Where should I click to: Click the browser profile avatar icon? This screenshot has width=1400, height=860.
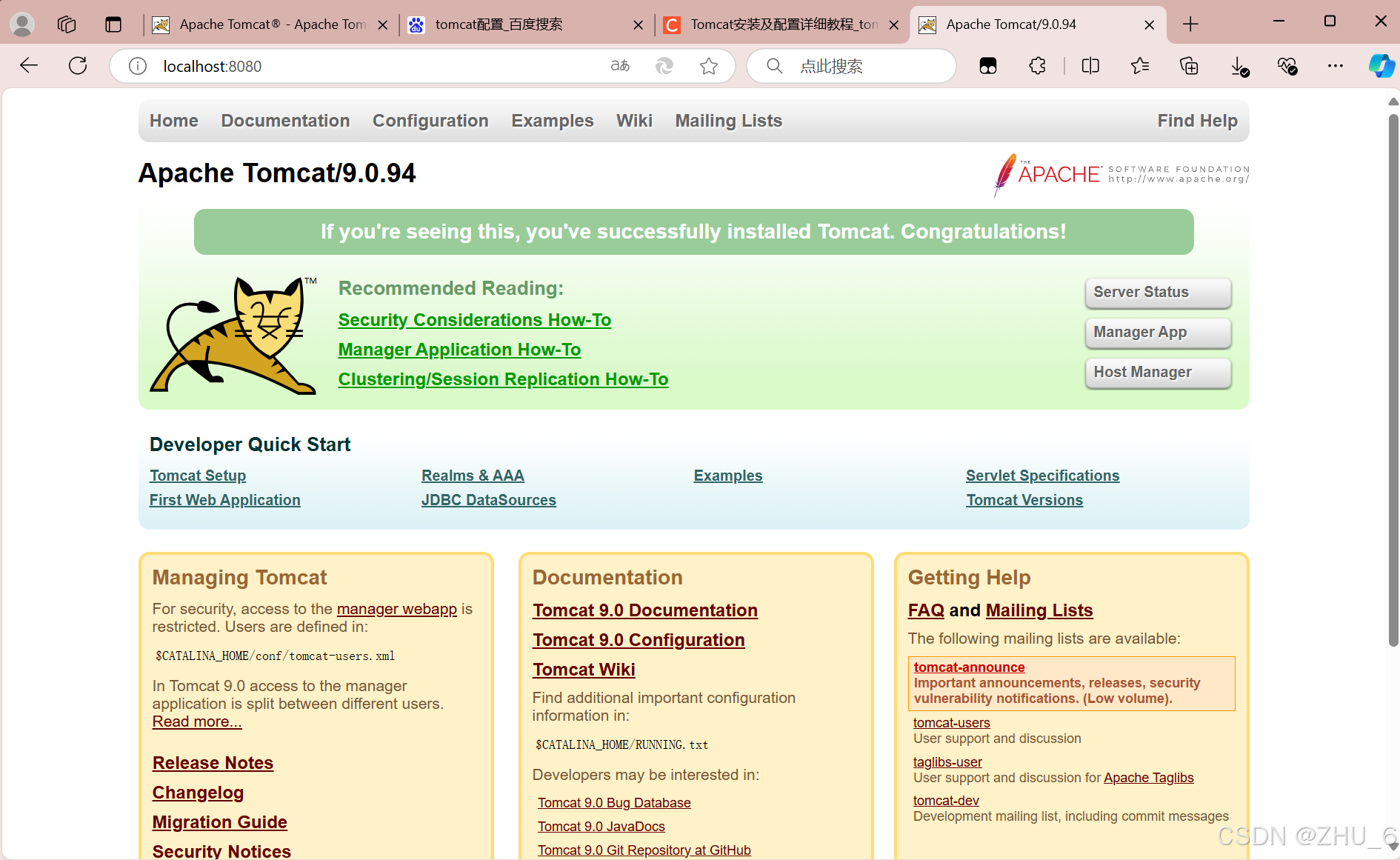click(22, 24)
